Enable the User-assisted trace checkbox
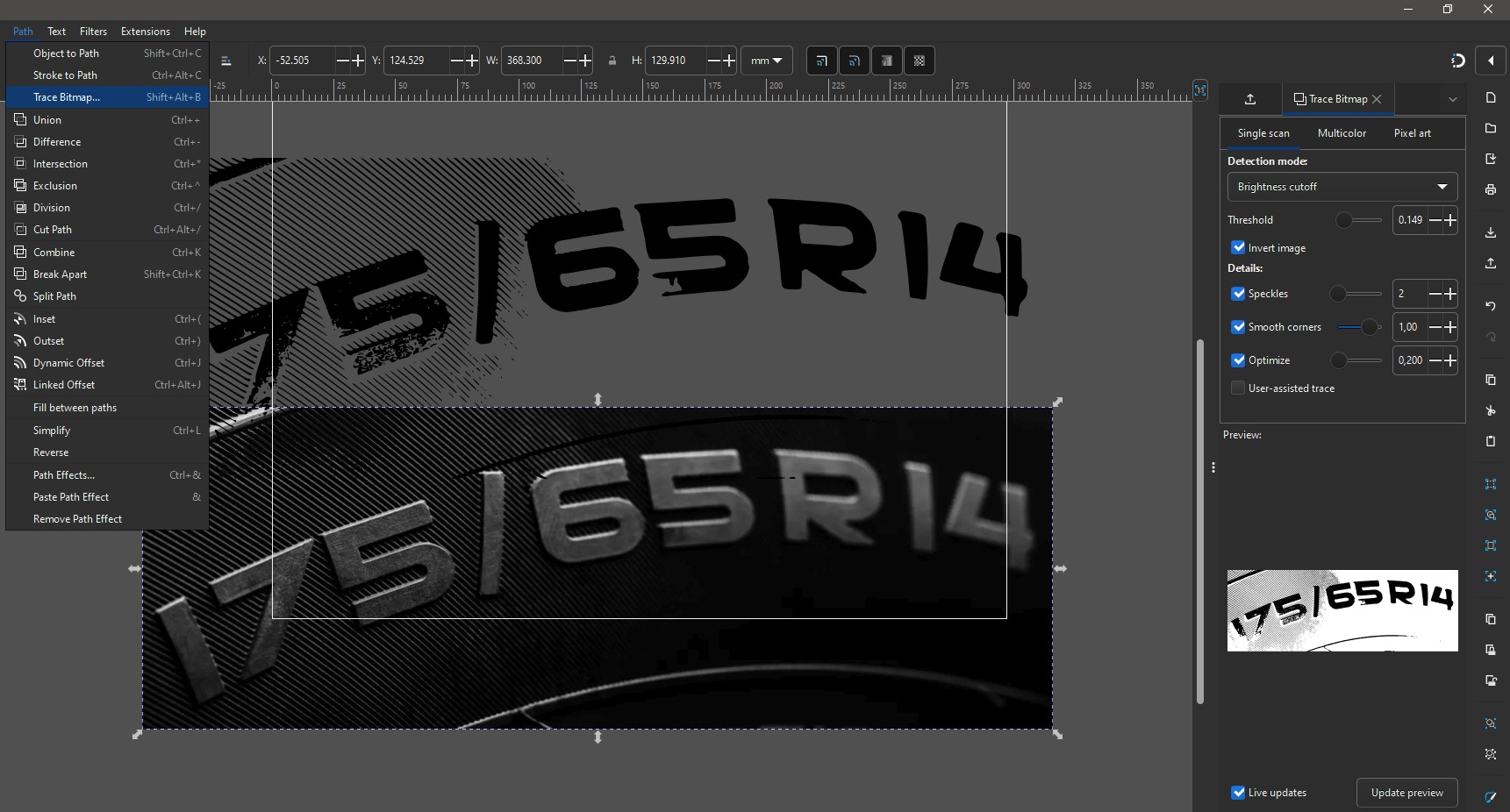The height and width of the screenshot is (812, 1510). coord(1238,388)
